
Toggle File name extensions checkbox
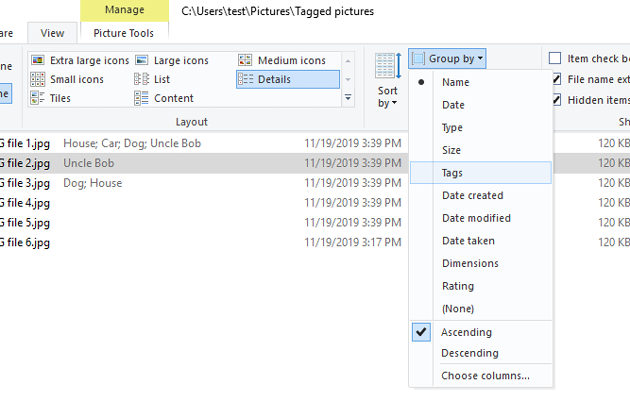tap(555, 79)
